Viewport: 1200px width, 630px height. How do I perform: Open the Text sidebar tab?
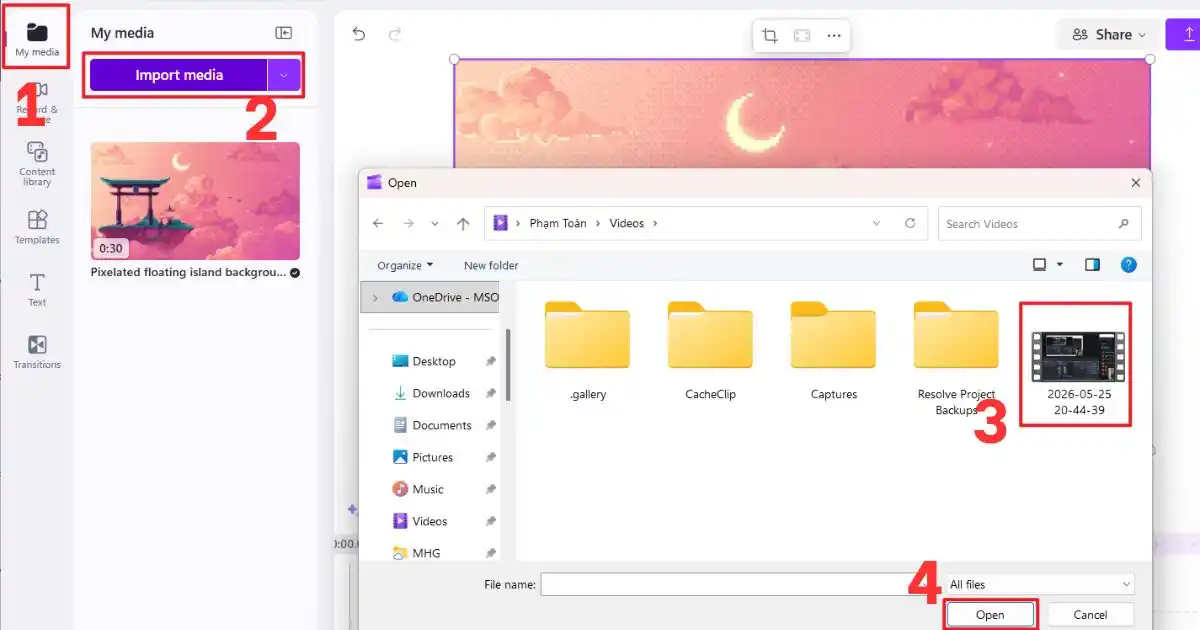[x=37, y=289]
